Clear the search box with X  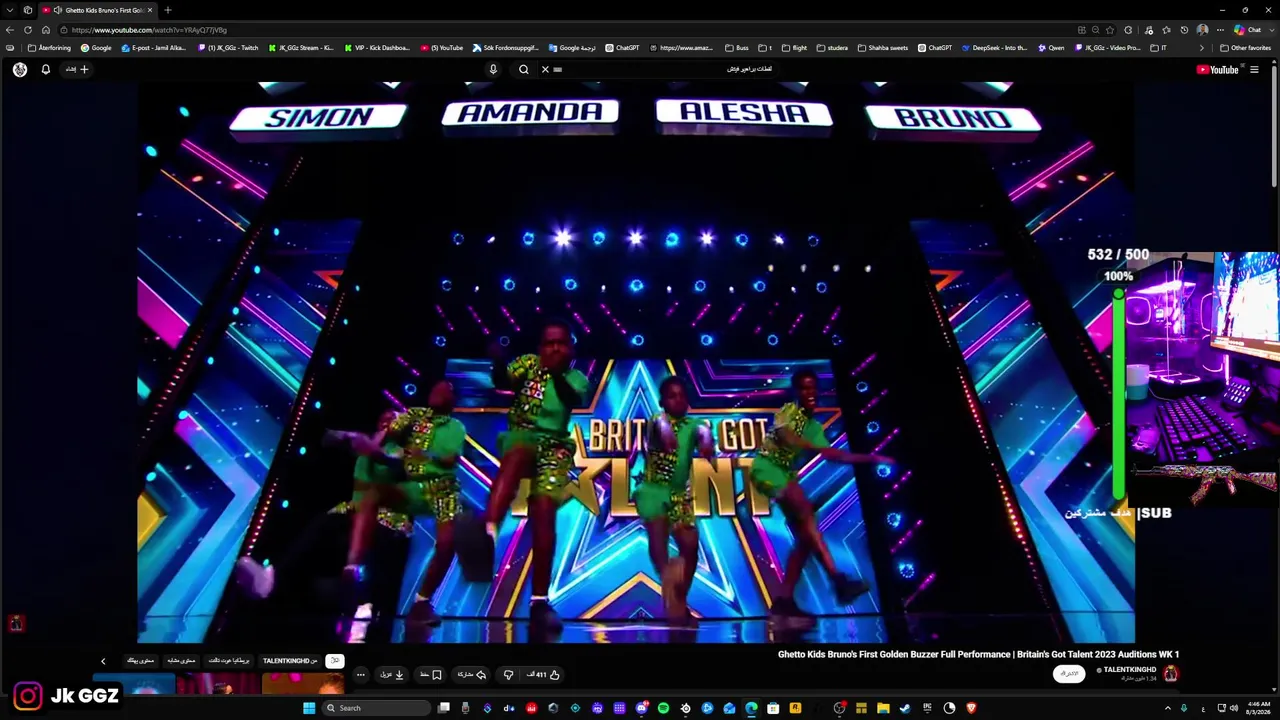click(x=545, y=69)
